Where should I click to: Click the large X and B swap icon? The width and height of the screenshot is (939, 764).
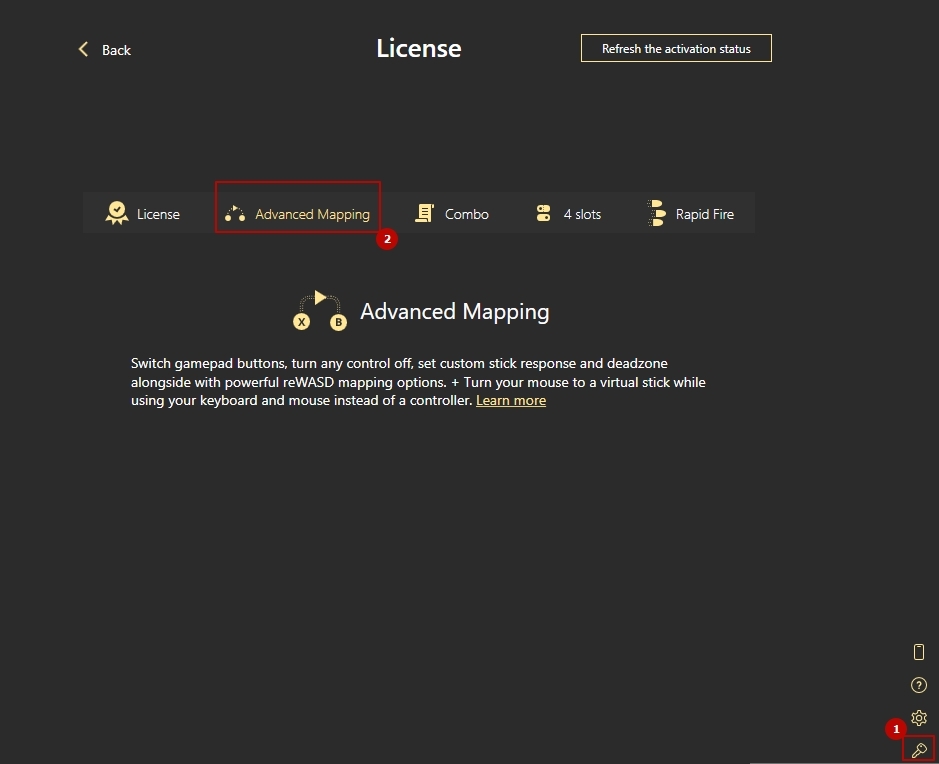pos(319,310)
